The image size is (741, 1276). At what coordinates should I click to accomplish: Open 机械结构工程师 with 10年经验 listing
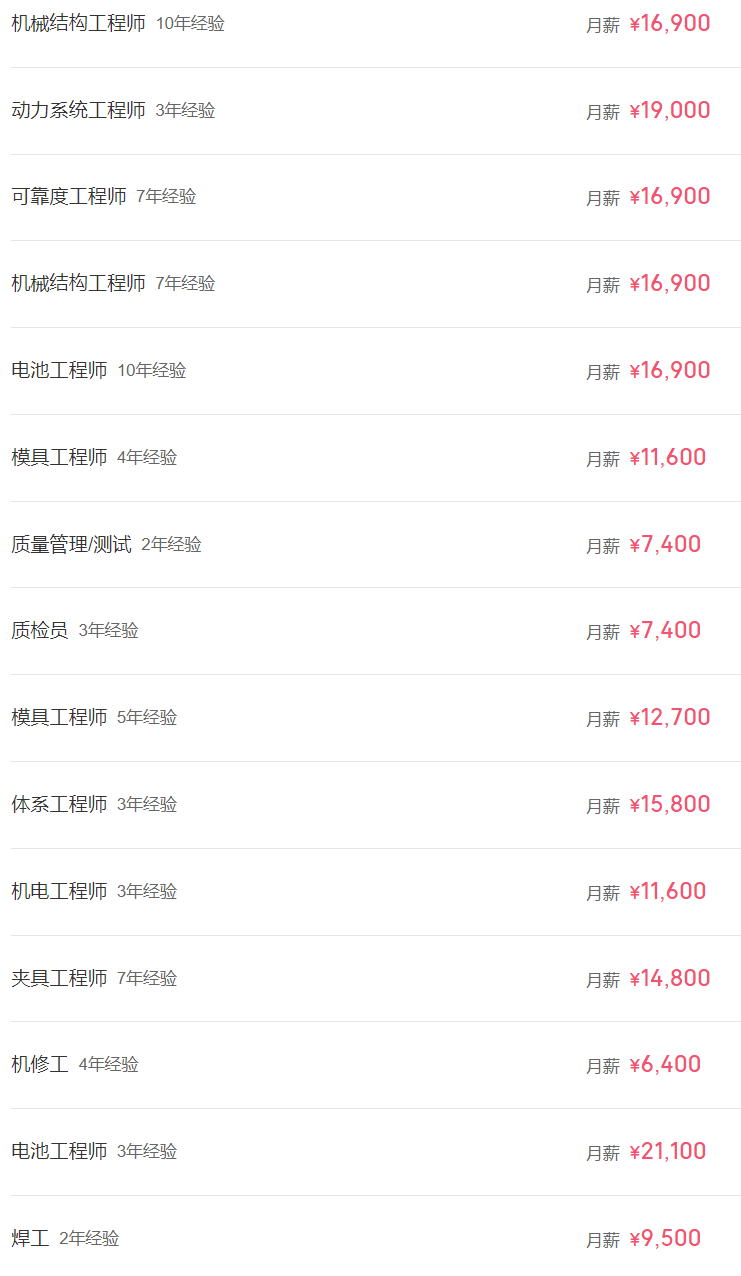pyautogui.click(x=78, y=24)
